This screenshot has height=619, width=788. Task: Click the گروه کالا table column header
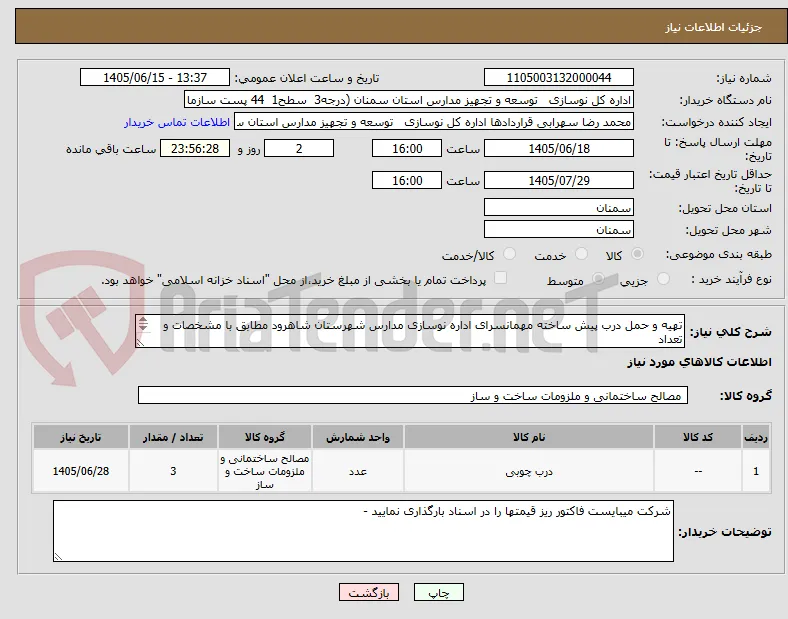(x=265, y=437)
